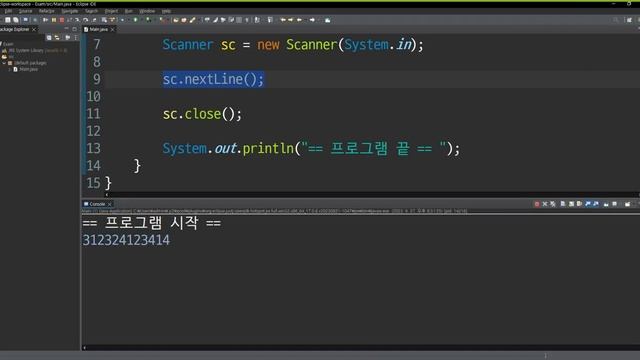
Task: Open the Run menu
Action: [129, 11]
